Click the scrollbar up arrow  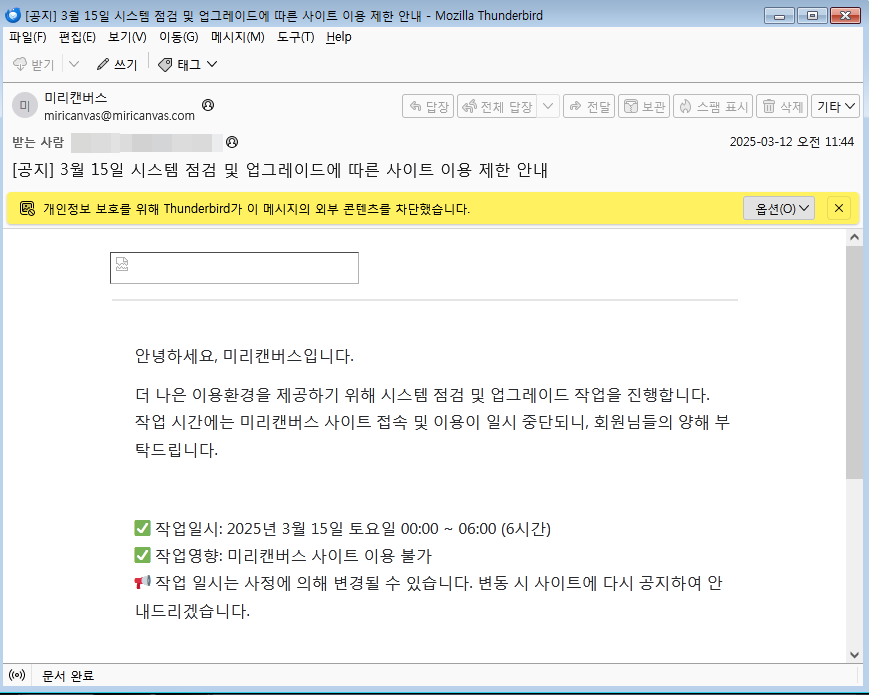[x=854, y=238]
